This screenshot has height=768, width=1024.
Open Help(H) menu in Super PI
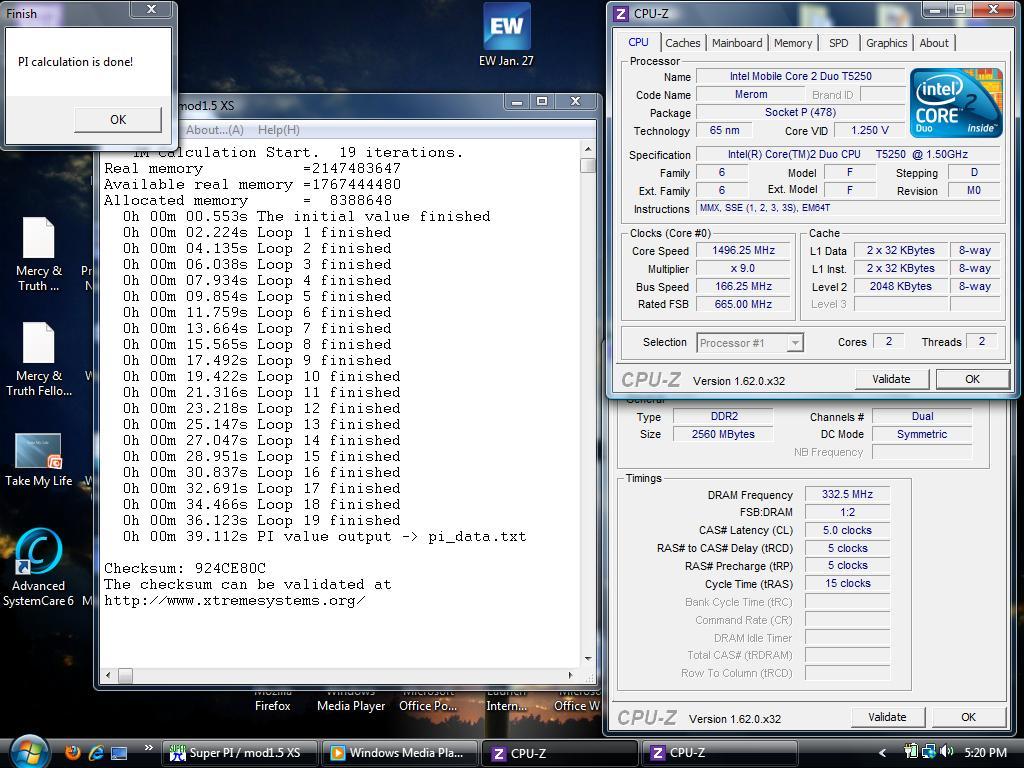point(279,130)
